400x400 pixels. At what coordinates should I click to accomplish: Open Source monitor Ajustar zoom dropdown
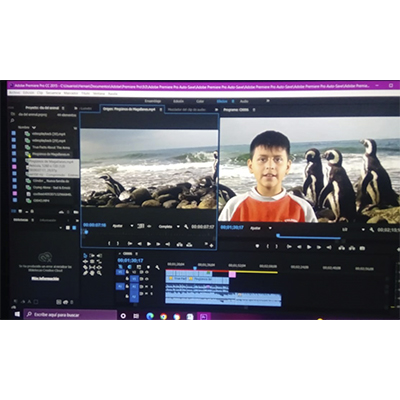point(123,226)
